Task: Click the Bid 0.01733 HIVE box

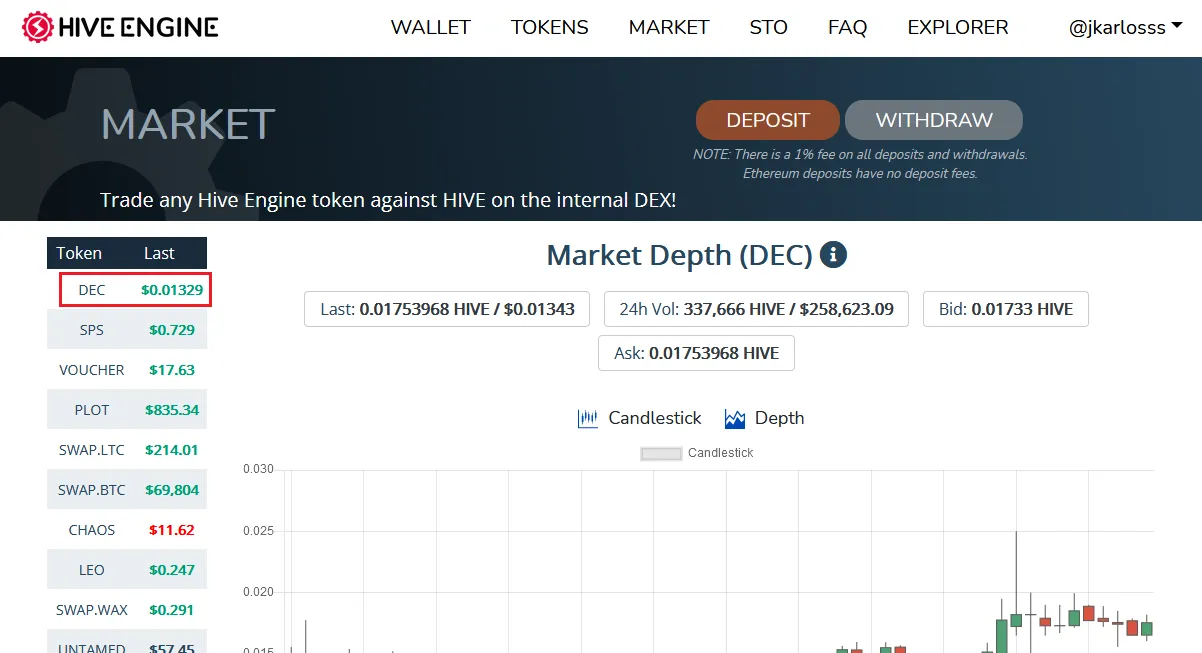Action: pos(1005,309)
